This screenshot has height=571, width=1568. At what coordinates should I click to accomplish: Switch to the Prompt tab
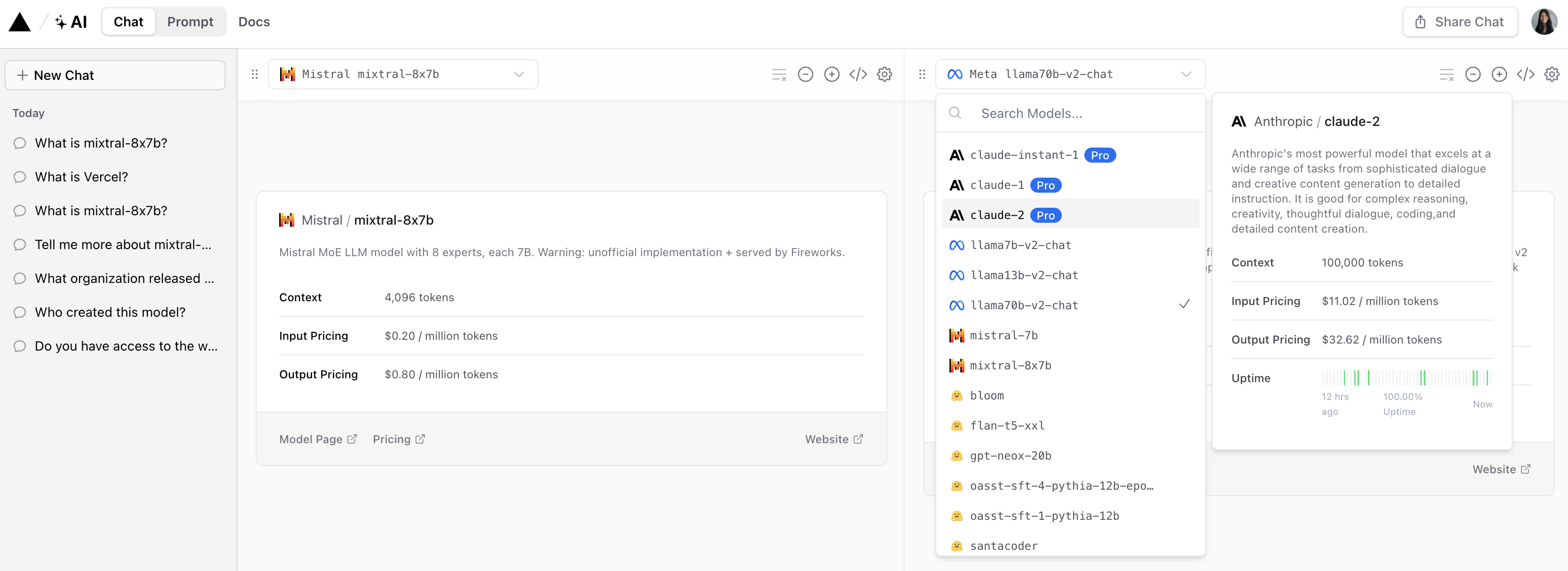(190, 22)
